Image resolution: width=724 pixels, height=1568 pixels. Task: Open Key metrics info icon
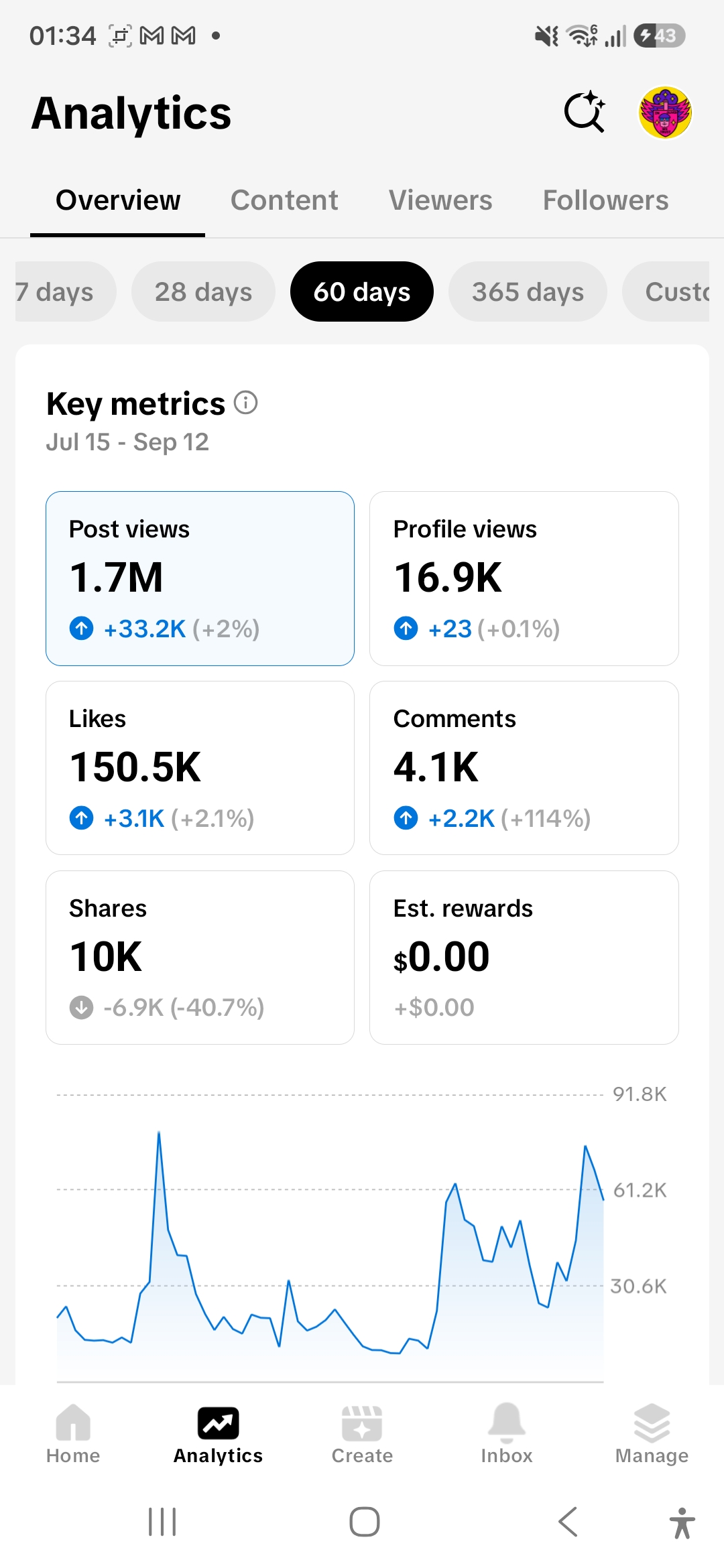tap(246, 403)
